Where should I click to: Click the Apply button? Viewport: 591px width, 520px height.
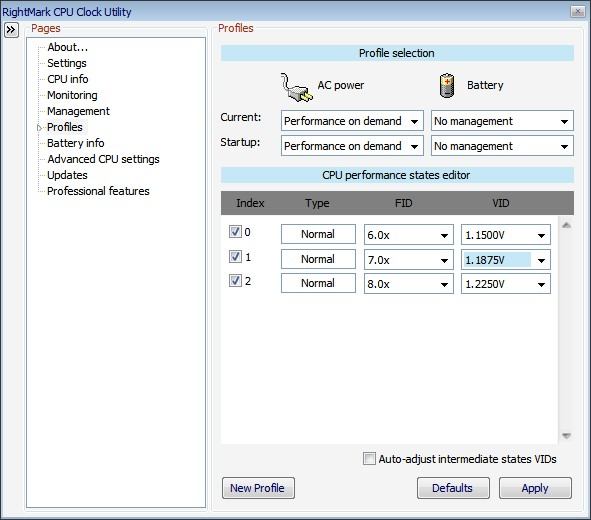point(535,488)
